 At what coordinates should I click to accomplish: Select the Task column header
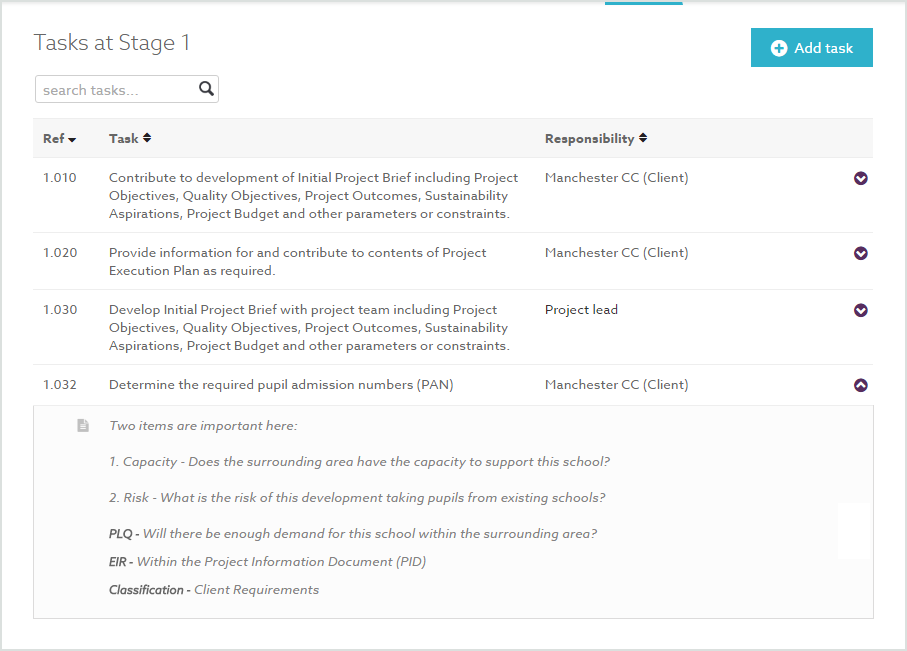124,139
